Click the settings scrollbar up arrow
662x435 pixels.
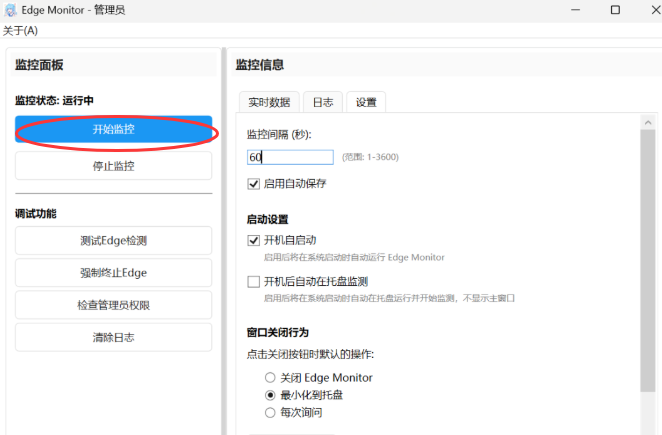point(648,122)
